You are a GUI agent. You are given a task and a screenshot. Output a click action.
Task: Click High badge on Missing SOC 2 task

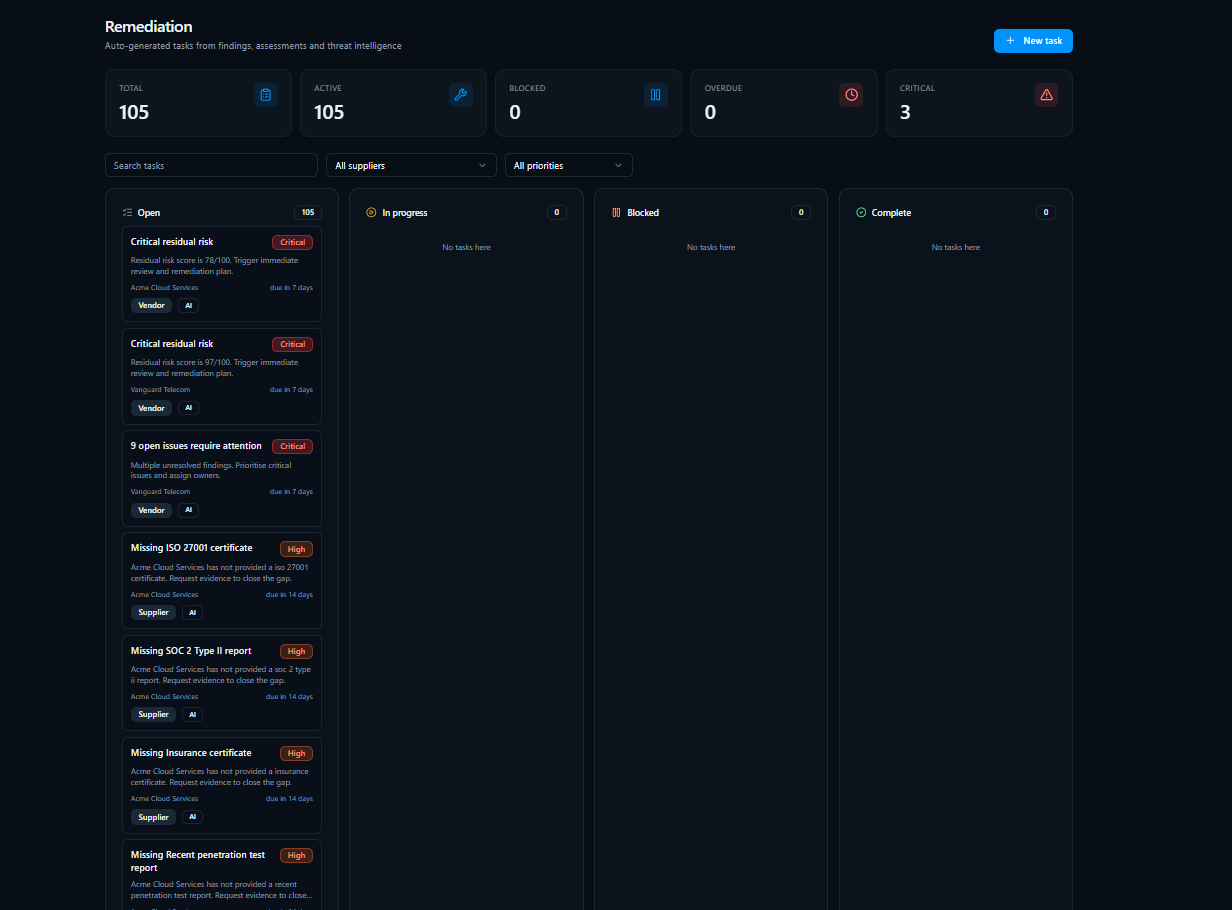pos(296,651)
